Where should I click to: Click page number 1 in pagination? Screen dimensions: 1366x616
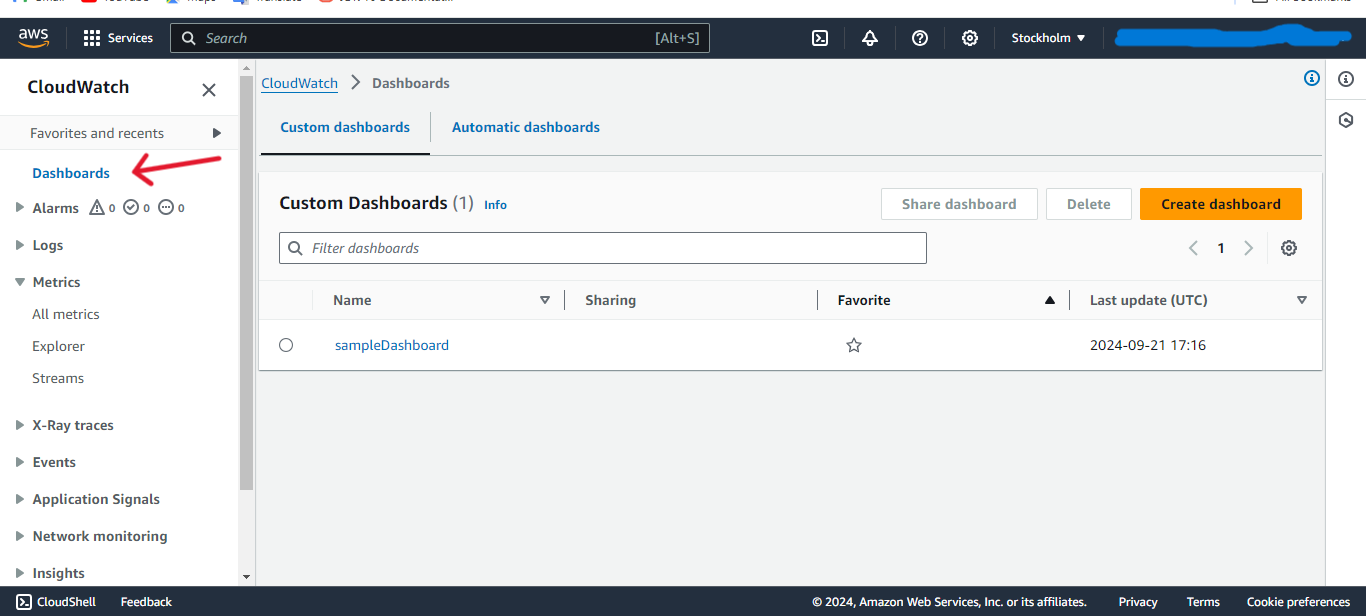(1221, 248)
